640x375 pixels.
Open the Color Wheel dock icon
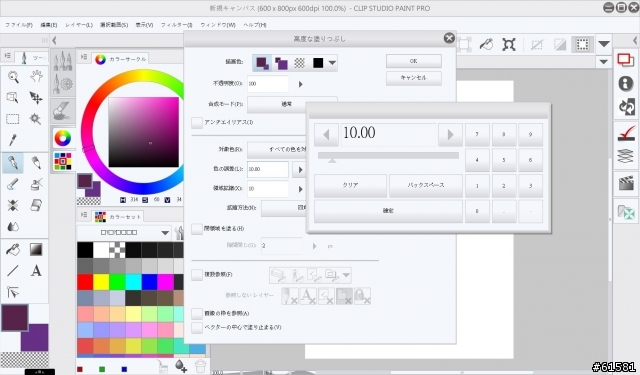coord(62,138)
